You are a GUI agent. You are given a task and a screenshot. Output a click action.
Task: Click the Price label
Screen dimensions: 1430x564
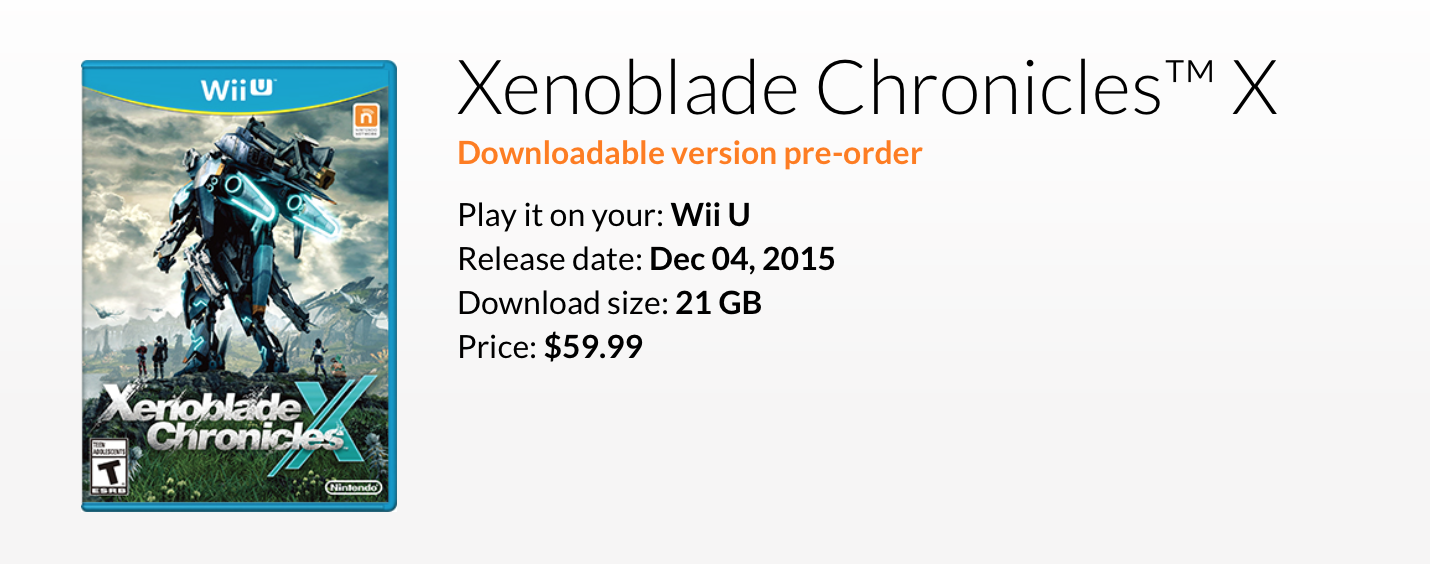(498, 347)
